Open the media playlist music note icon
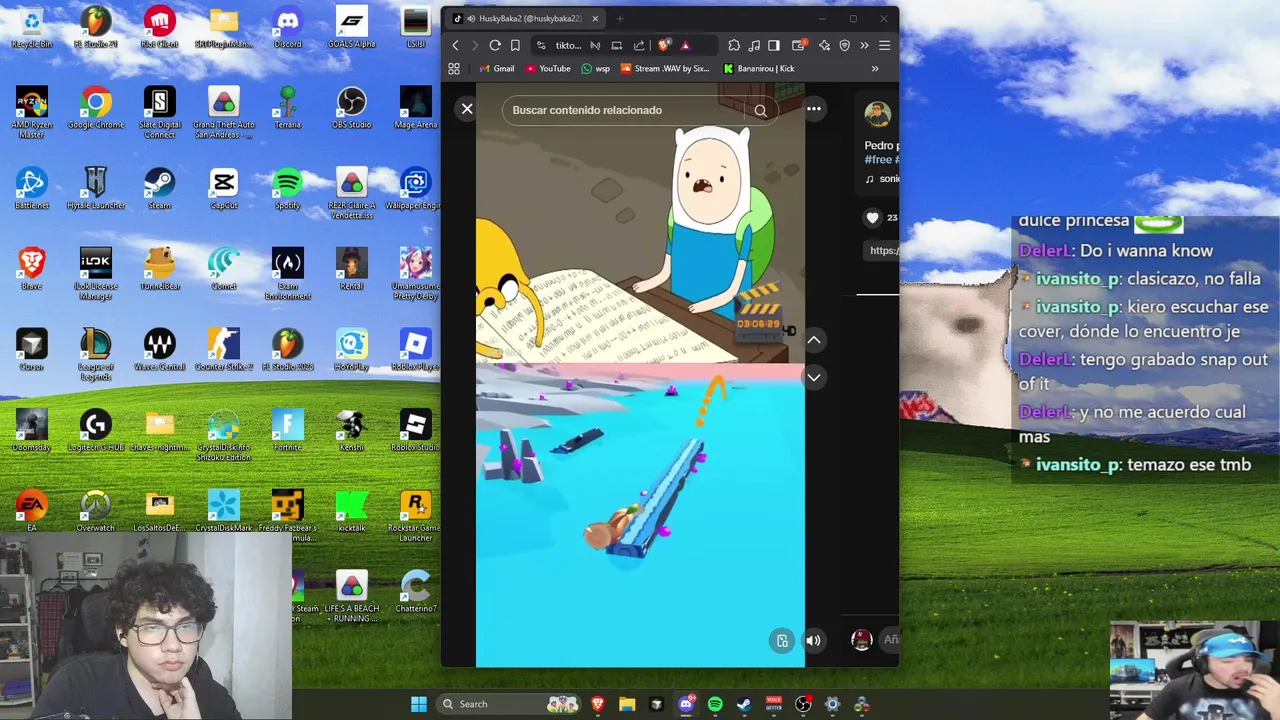 (x=754, y=45)
